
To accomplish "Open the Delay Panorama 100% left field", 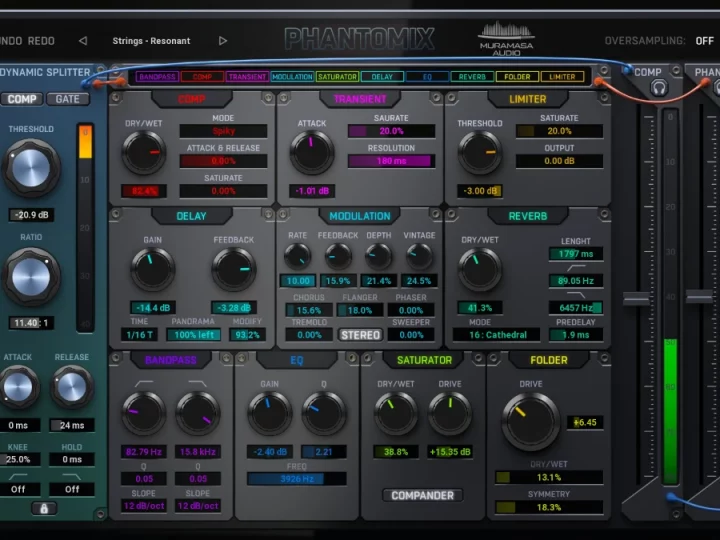I will point(193,335).
